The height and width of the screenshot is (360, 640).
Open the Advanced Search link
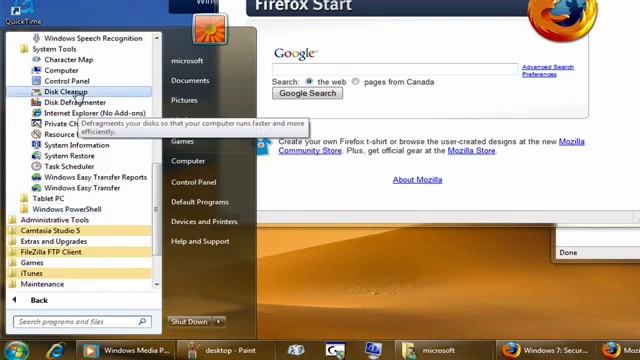click(x=548, y=67)
